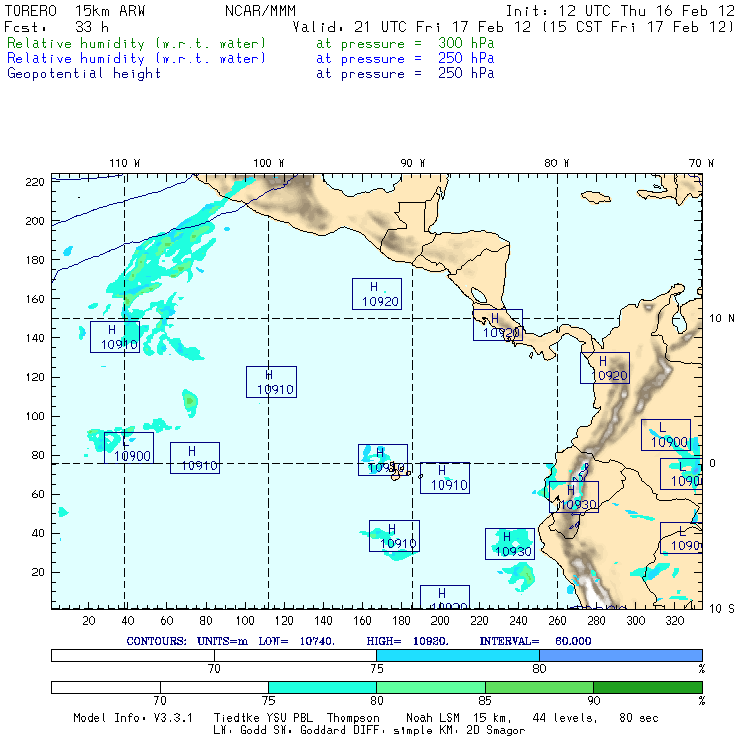The width and height of the screenshot is (740, 740).
Task: Click the blue above-80% segment of upper color bar
Action: point(621,656)
